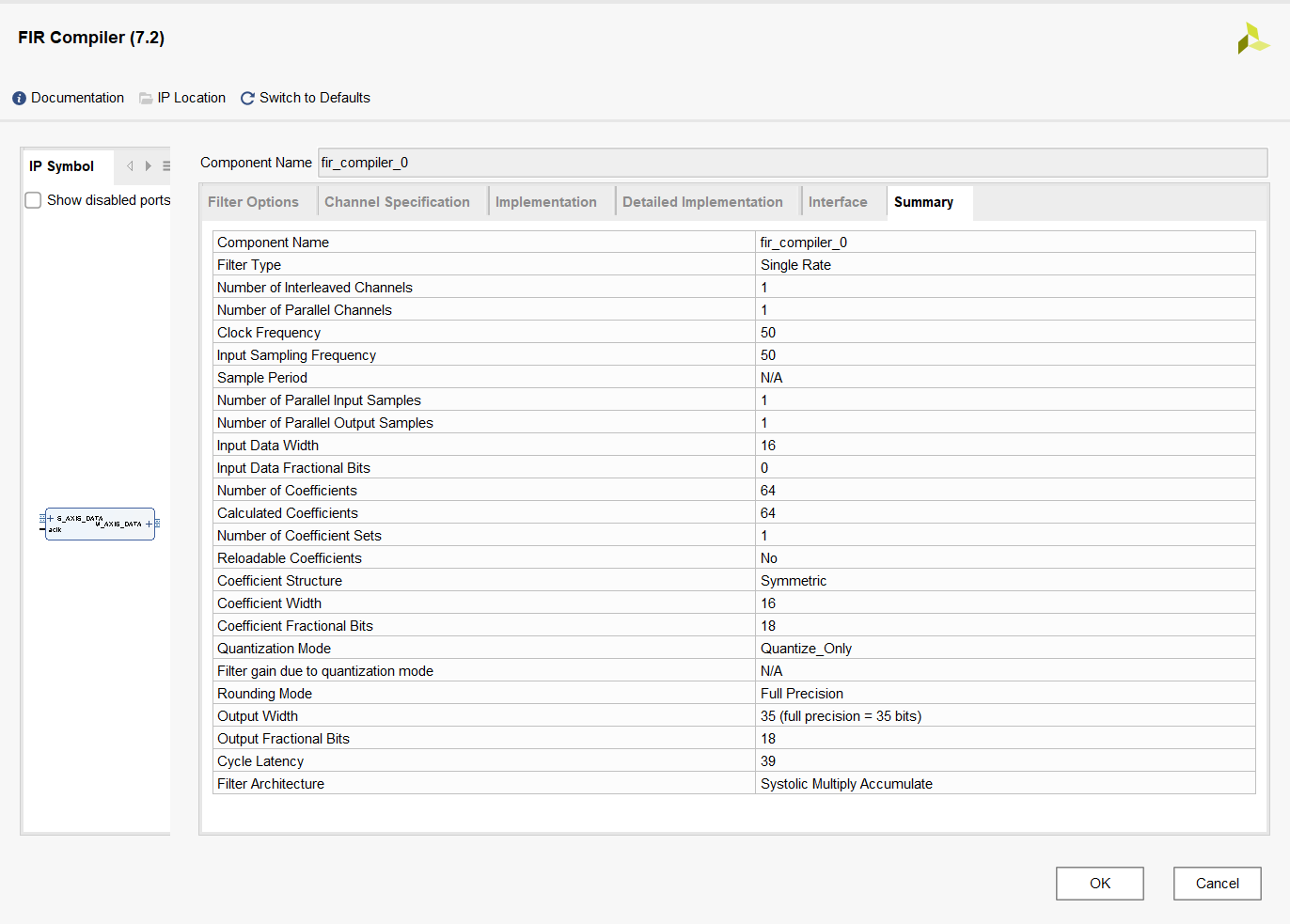This screenshot has height=924, width=1290.
Task: Click the left arrow in IP Symbol panel
Action: click(130, 166)
